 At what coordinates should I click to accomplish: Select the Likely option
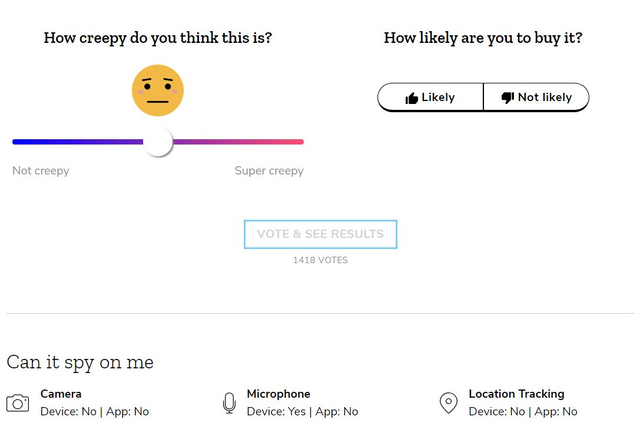point(431,97)
